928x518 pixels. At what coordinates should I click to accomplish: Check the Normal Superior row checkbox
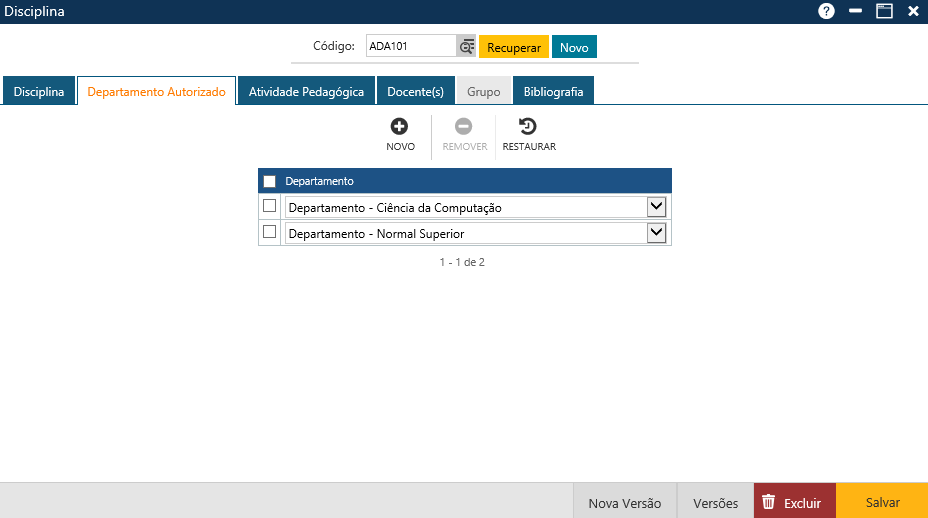(x=269, y=232)
